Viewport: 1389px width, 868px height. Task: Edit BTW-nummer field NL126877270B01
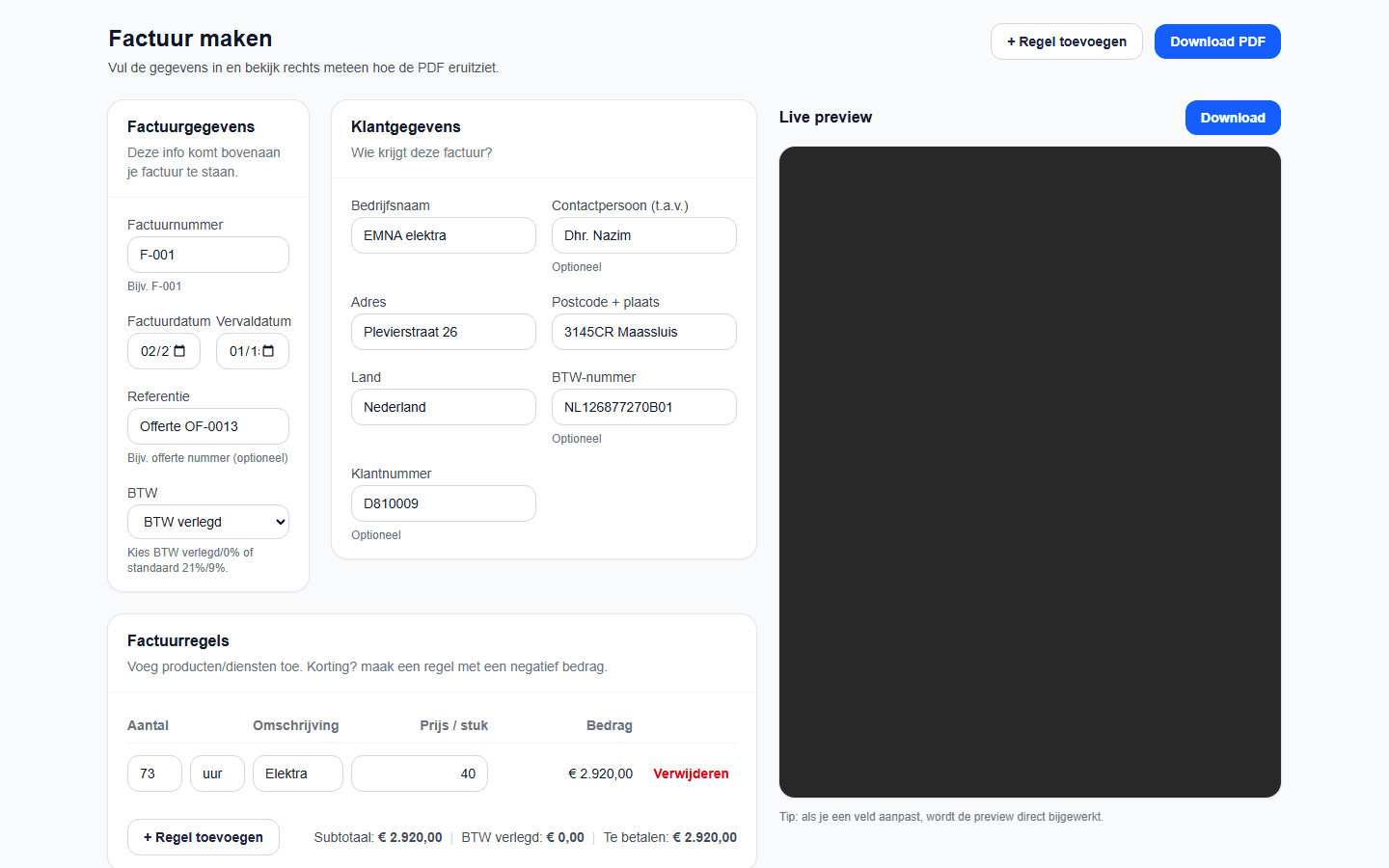(644, 407)
